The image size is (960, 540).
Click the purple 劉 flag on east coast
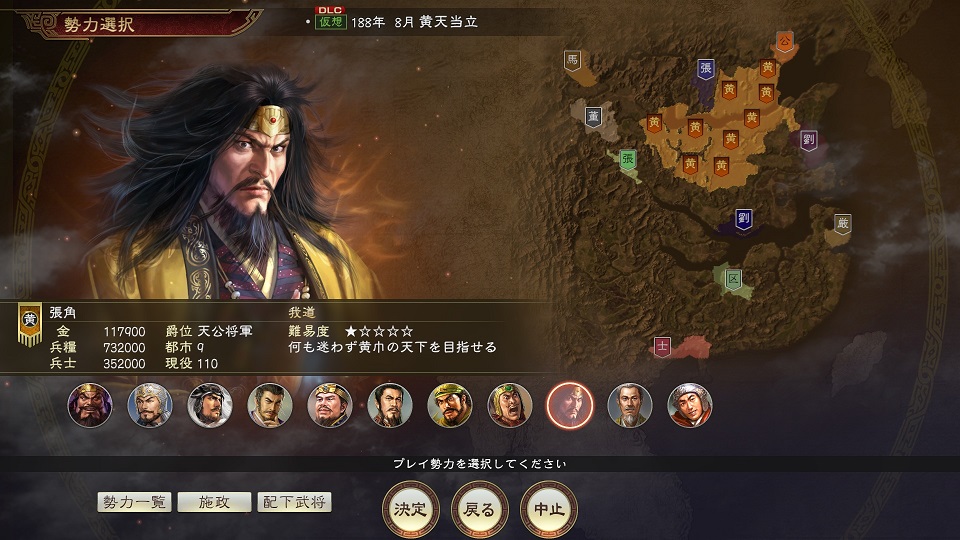(809, 140)
